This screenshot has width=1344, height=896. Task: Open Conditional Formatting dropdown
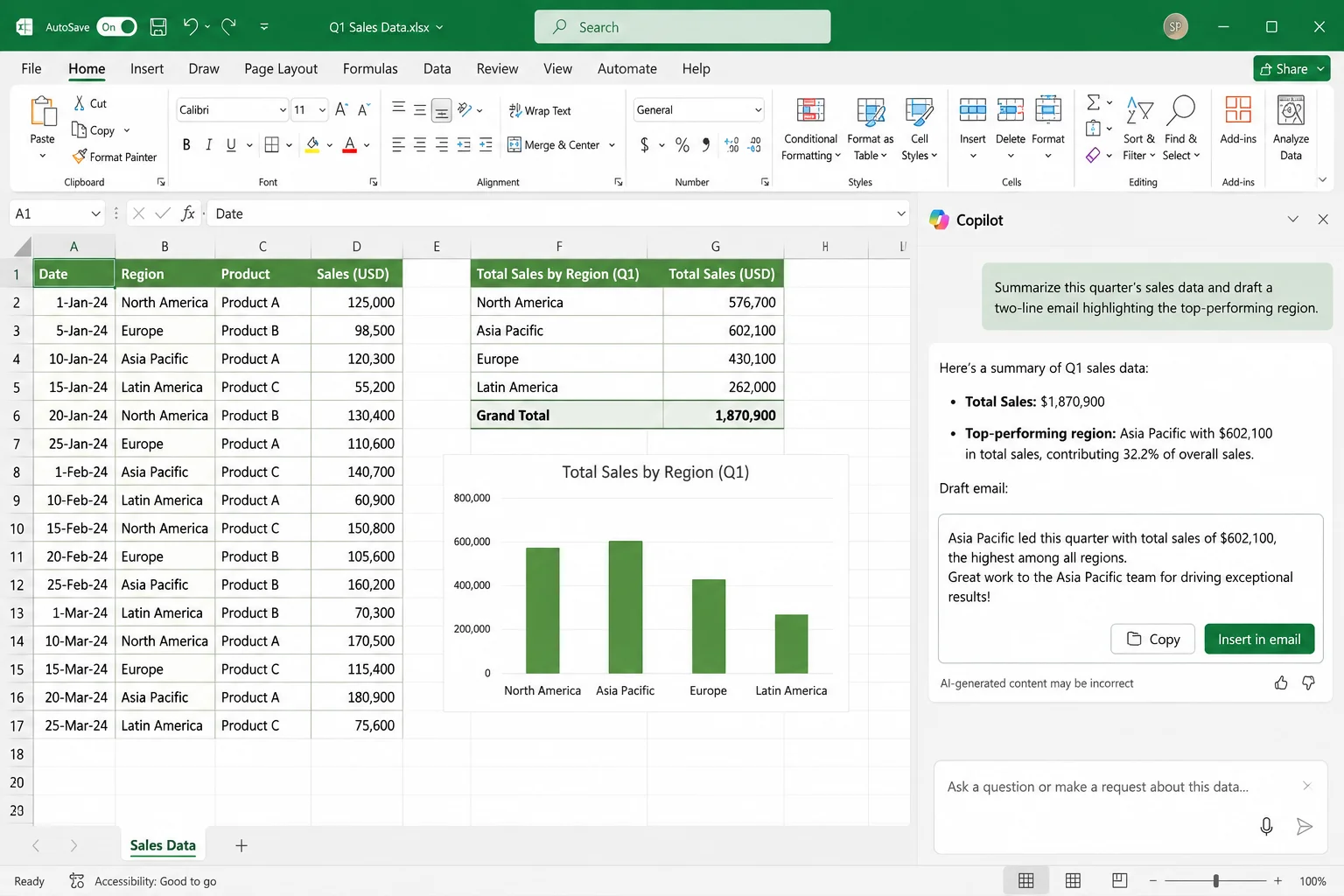coord(810,129)
